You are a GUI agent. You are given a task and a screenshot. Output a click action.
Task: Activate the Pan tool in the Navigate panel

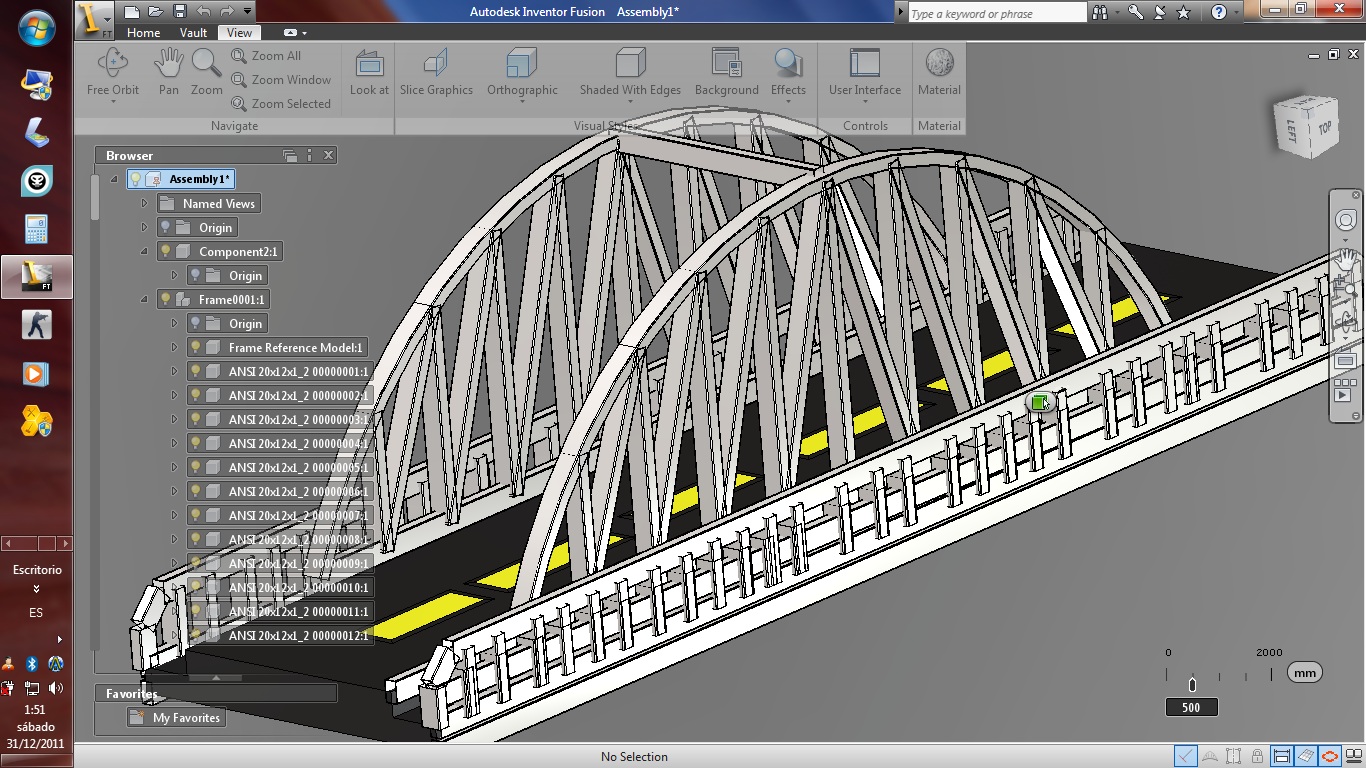click(x=168, y=72)
